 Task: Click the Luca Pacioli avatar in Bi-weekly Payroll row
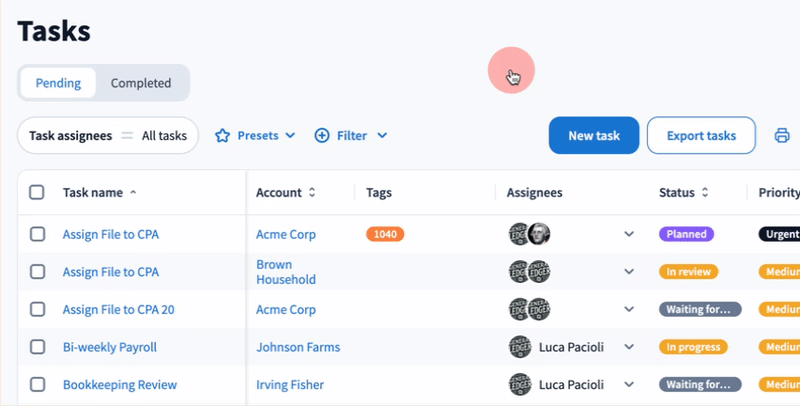(519, 347)
